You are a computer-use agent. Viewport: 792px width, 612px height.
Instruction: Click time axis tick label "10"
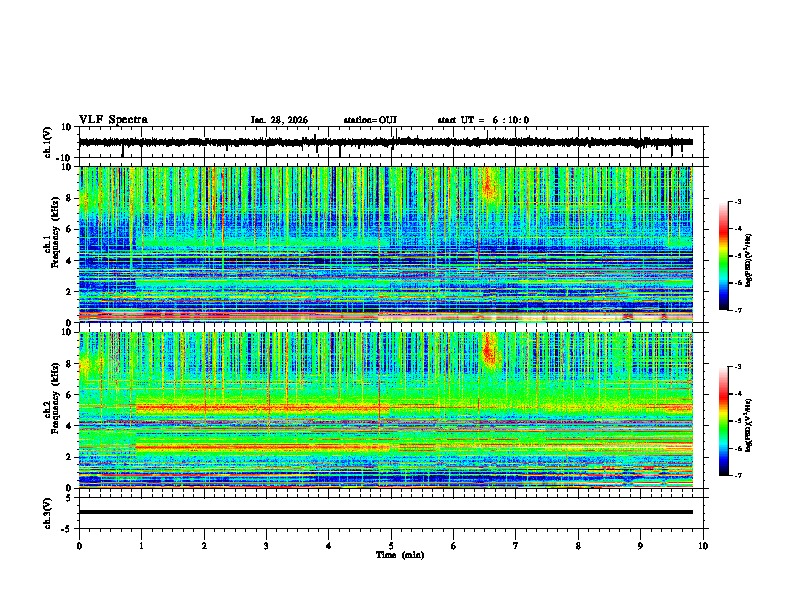coord(703,546)
